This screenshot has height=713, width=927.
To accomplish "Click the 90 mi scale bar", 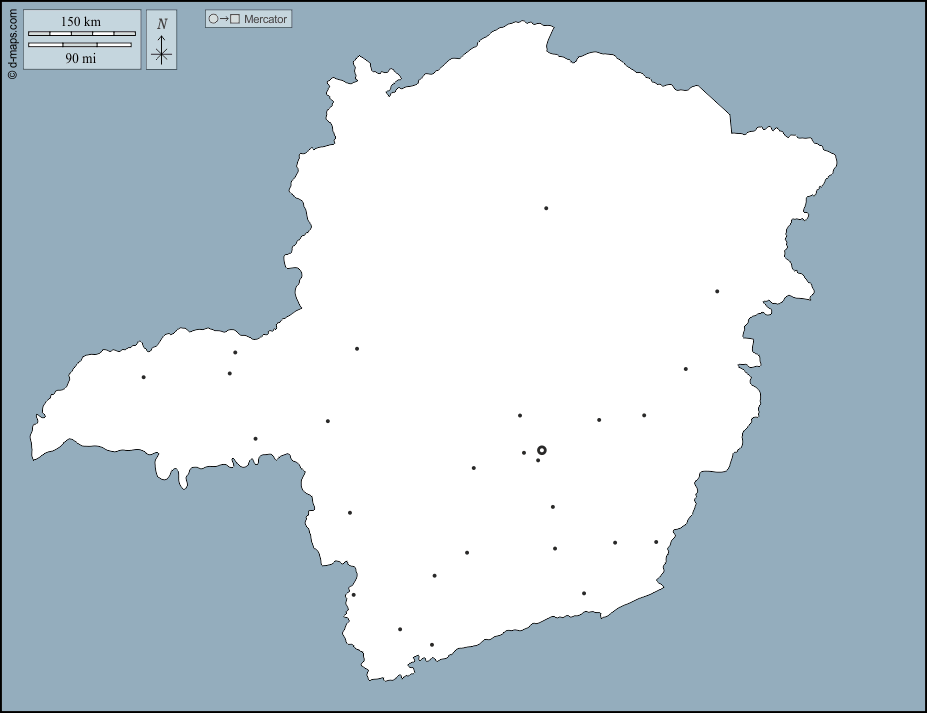I will 80,45.
